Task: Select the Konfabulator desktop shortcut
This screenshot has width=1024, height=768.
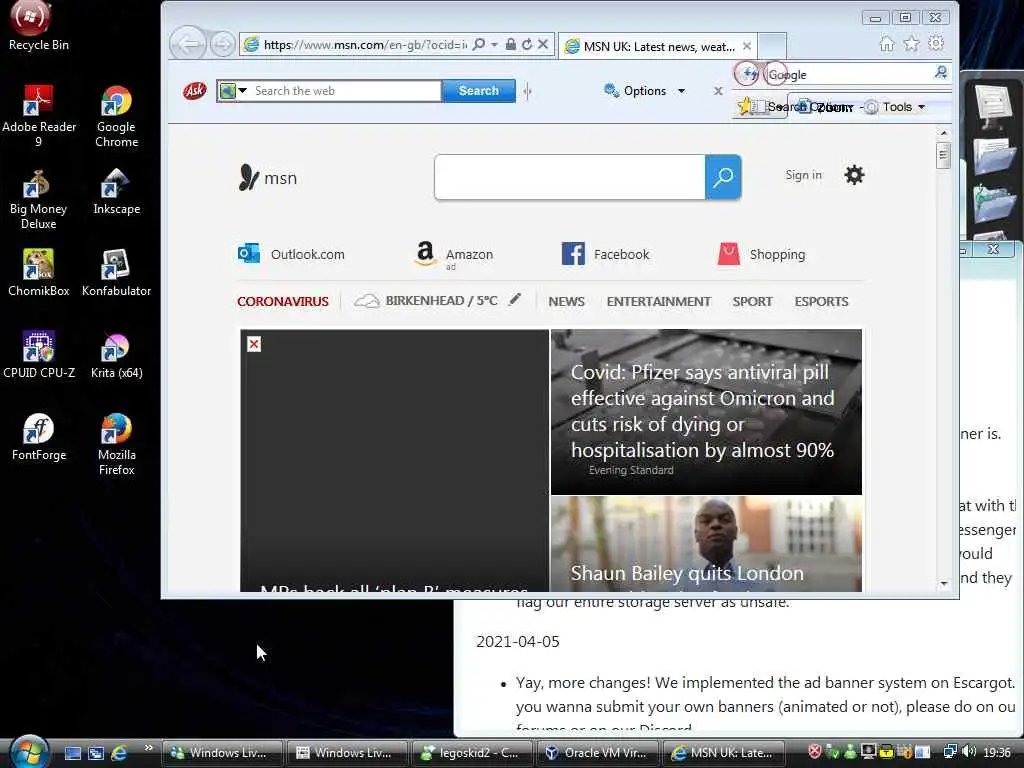Action: click(116, 273)
